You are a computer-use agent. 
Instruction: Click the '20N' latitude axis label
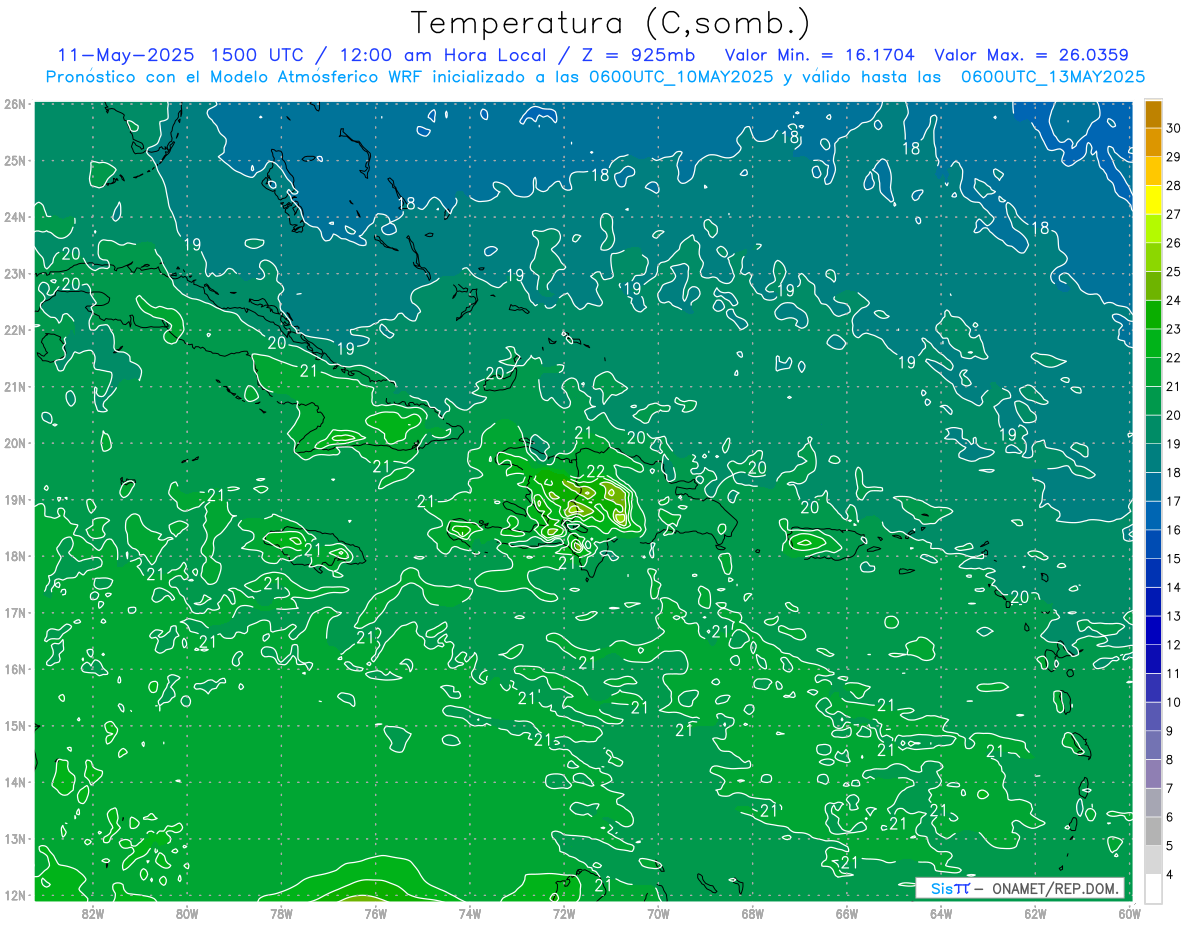[15, 443]
